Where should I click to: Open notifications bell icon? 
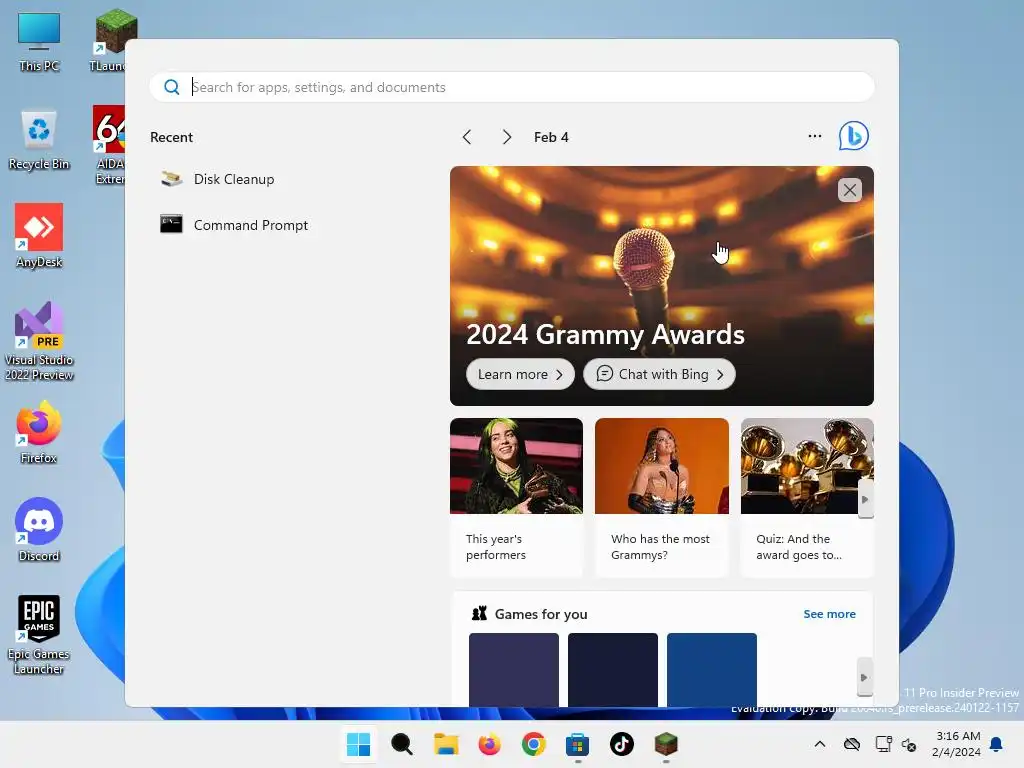[x=997, y=744]
